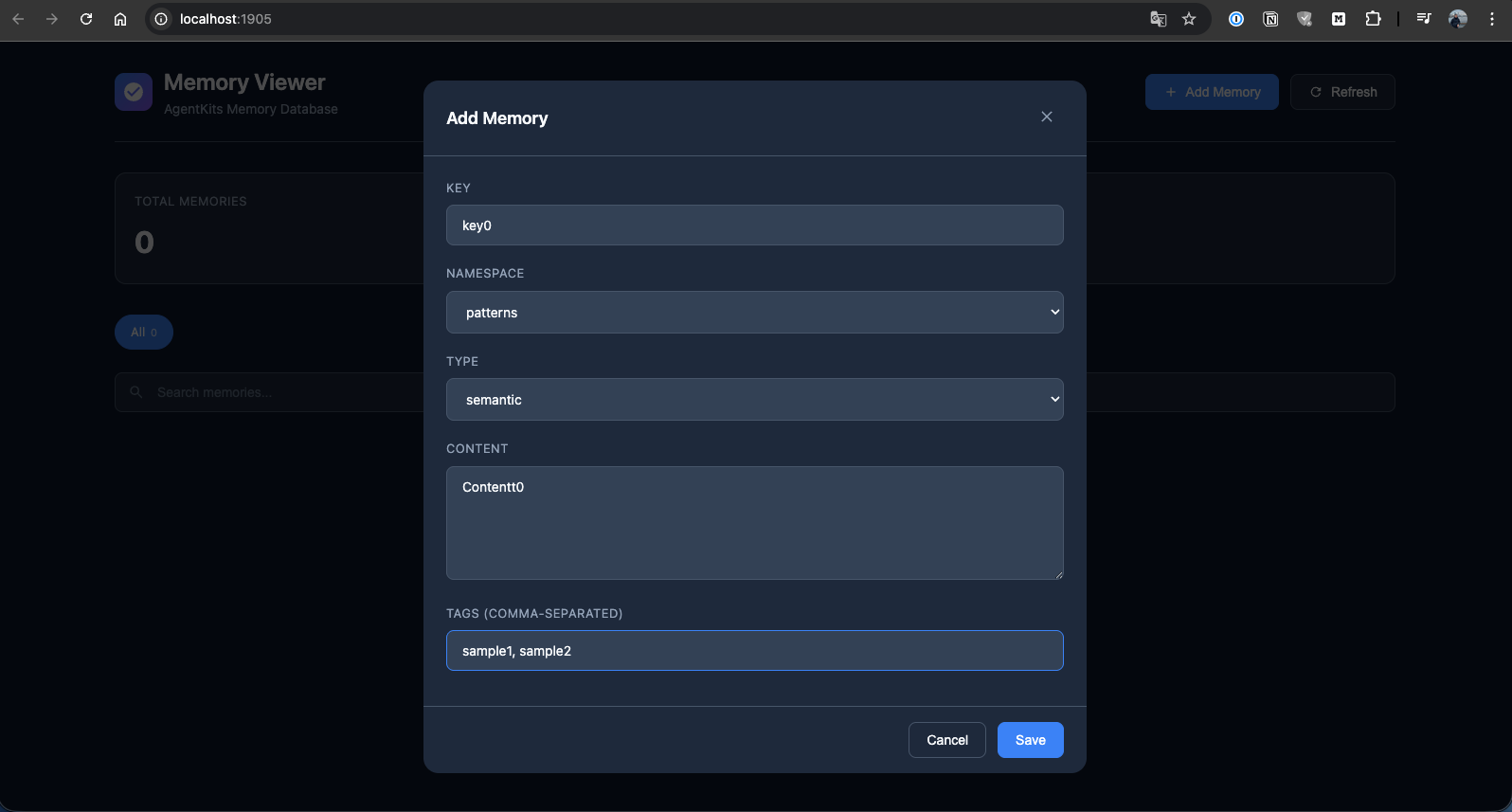Image resolution: width=1512 pixels, height=812 pixels.
Task: Click the translate page icon in address bar
Action: tap(1158, 19)
